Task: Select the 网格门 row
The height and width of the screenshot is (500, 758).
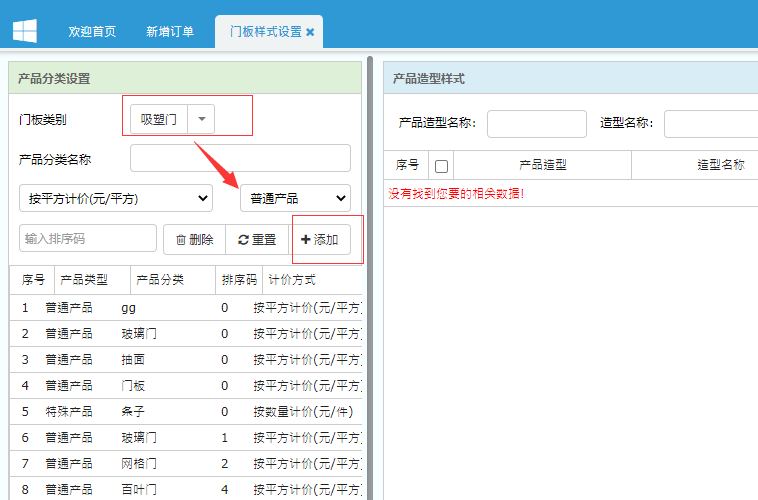Action: click(x=186, y=464)
